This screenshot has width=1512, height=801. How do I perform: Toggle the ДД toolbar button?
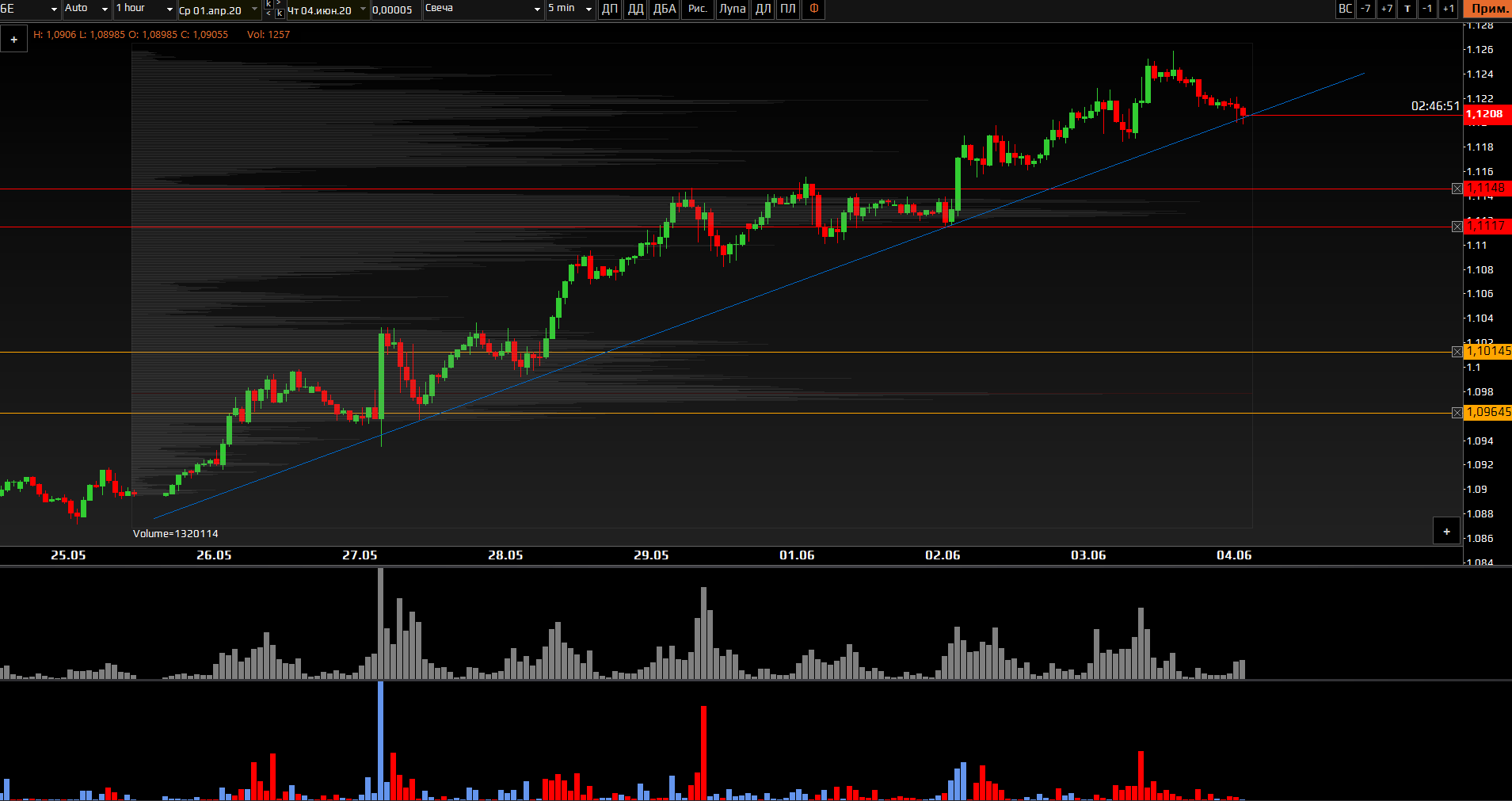coord(635,9)
